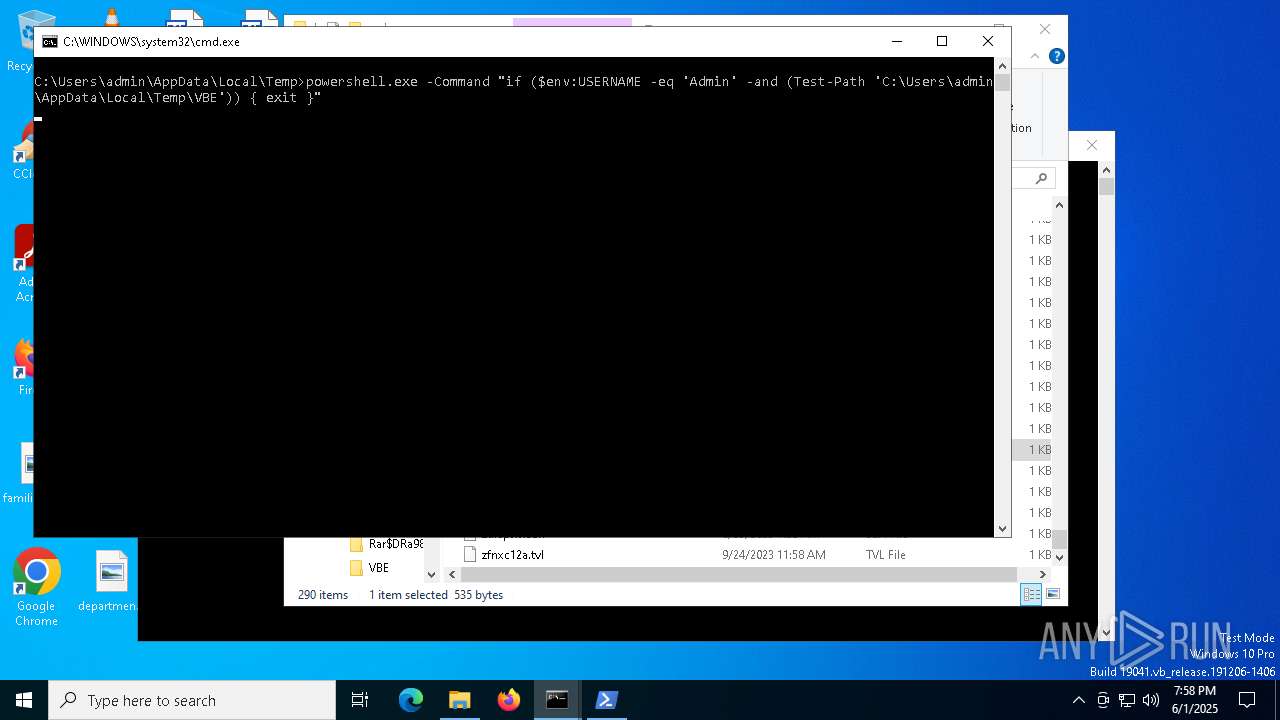Launch Firefox from the taskbar
Image resolution: width=1280 pixels, height=720 pixels.
pos(508,700)
